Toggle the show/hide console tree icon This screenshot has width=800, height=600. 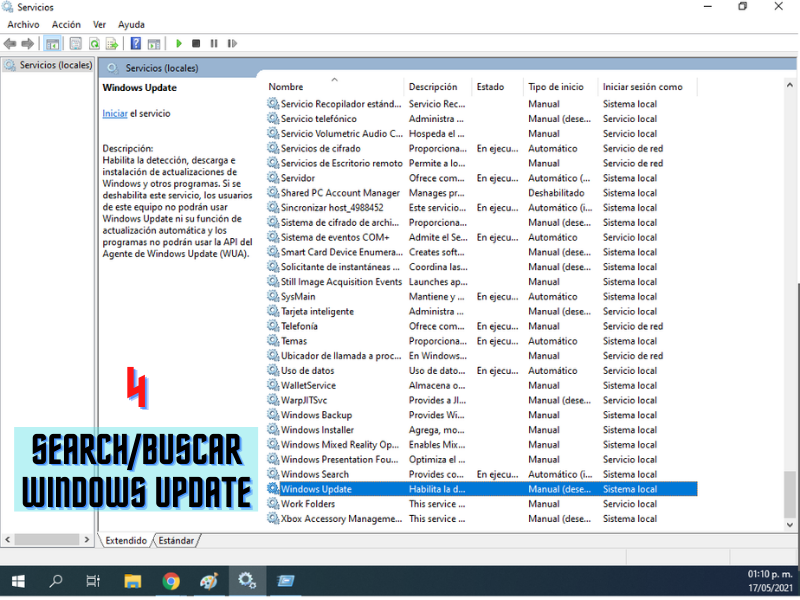point(52,44)
